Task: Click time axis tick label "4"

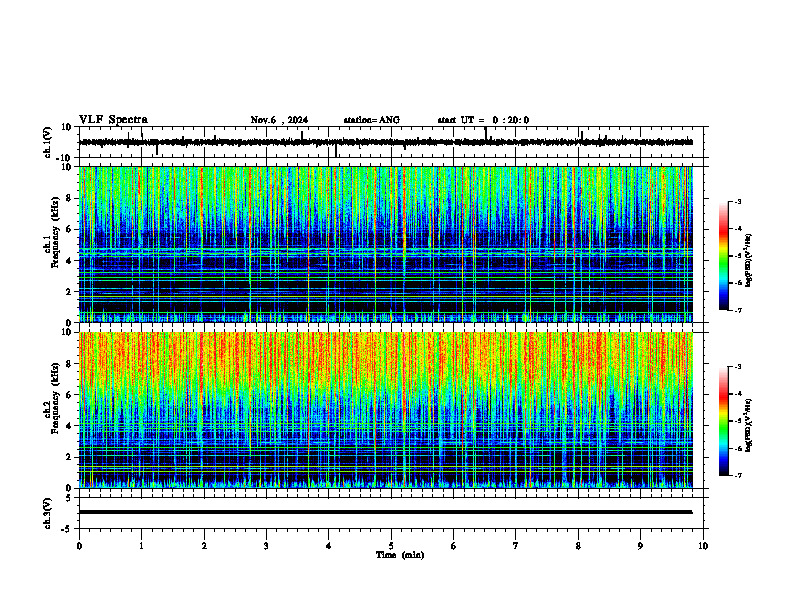Action: [x=329, y=546]
